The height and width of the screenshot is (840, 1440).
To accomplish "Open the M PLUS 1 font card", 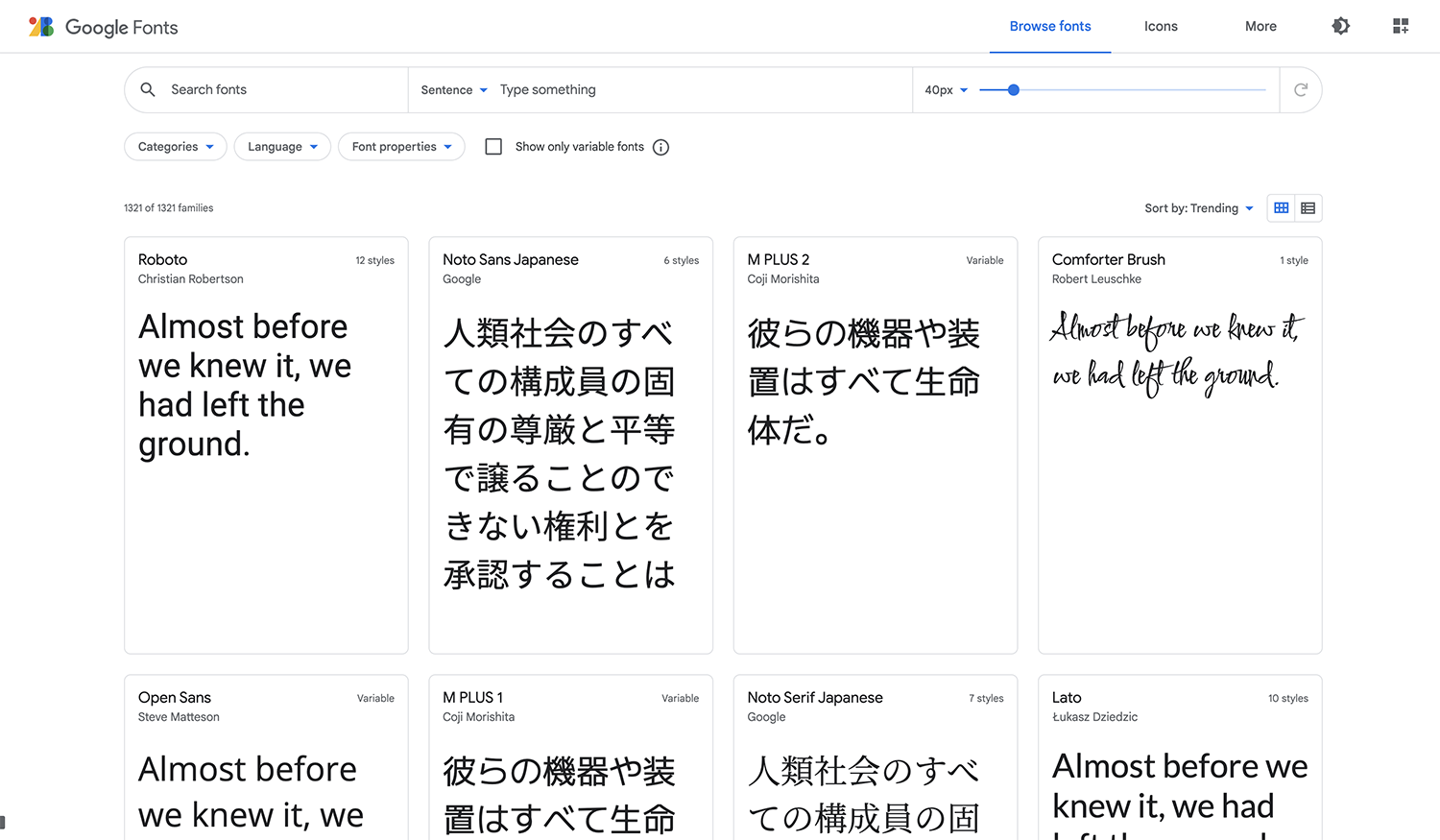I will pos(571,757).
